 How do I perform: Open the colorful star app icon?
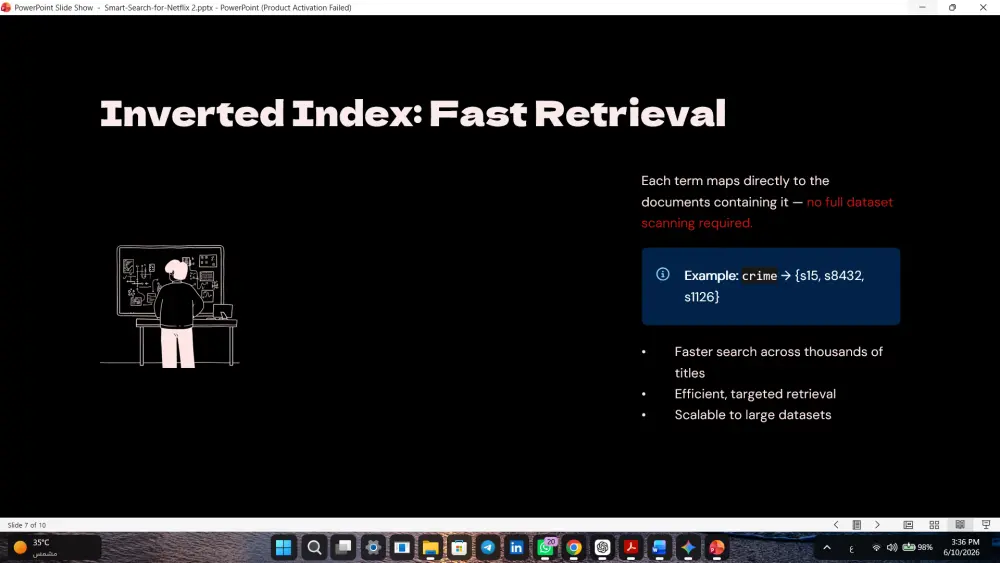pyautogui.click(x=688, y=547)
